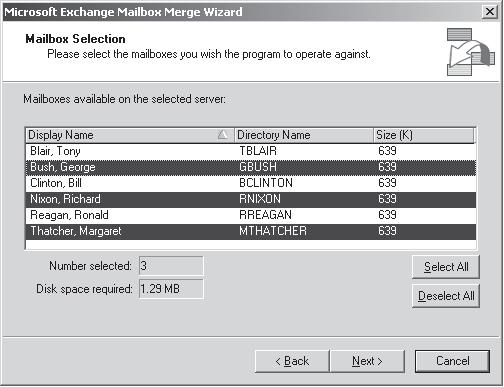The height and width of the screenshot is (387, 504).
Task: Select the Bush, George mailbox row
Action: click(251, 167)
